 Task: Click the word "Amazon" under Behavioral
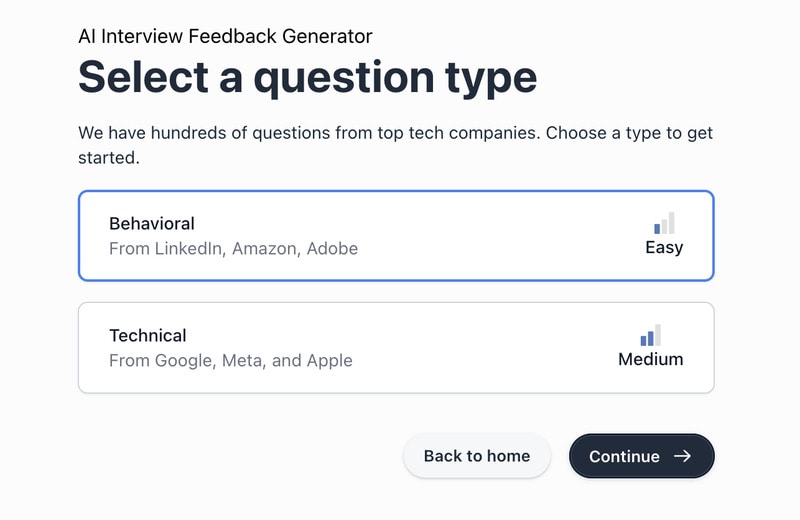pos(265,249)
